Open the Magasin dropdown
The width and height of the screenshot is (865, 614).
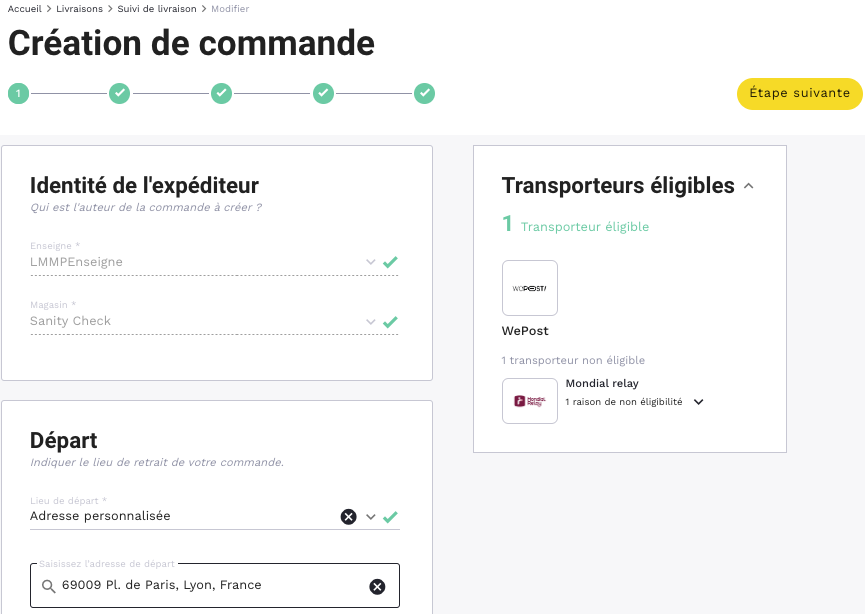tap(370, 322)
